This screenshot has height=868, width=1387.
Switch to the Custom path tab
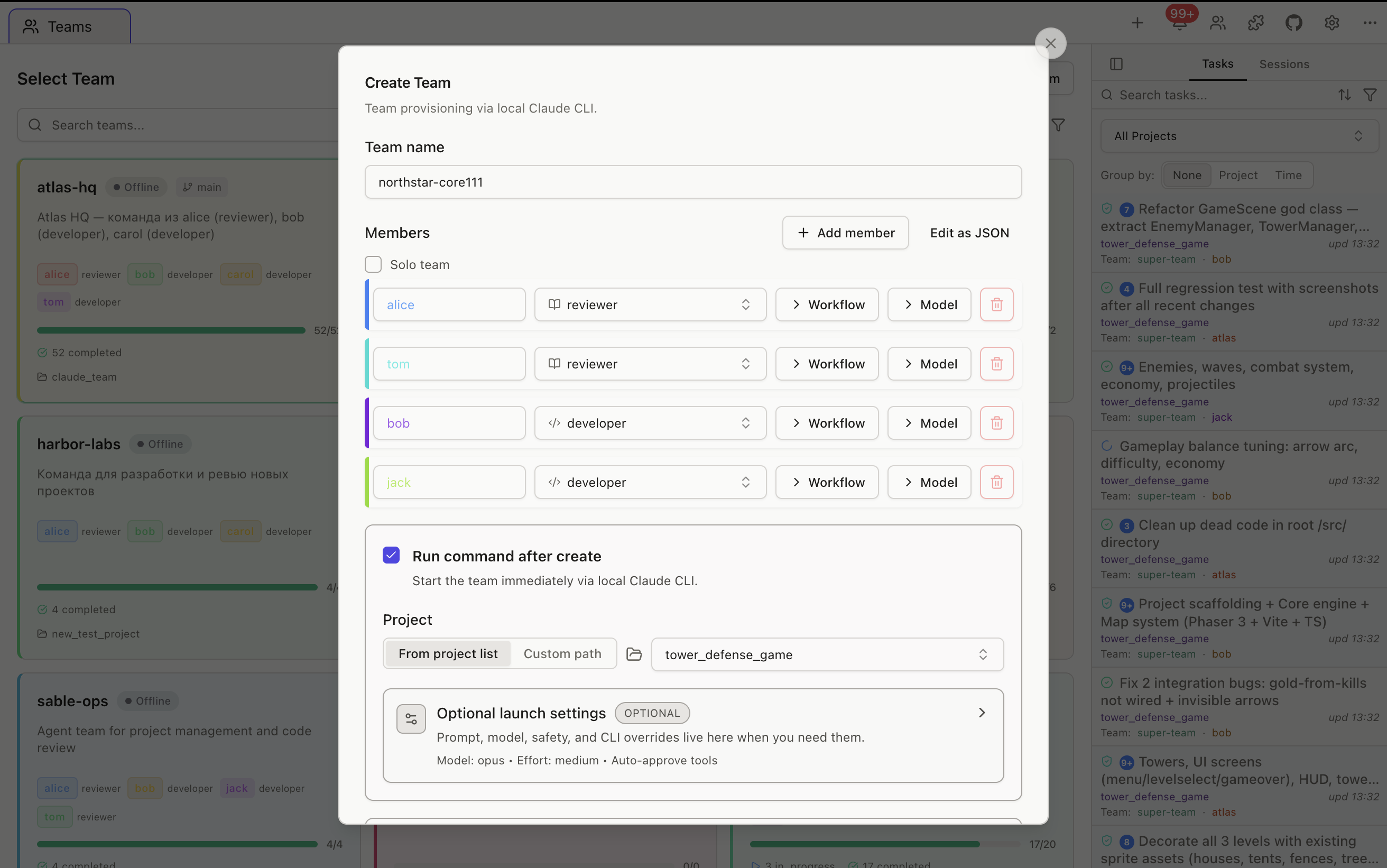coord(562,653)
